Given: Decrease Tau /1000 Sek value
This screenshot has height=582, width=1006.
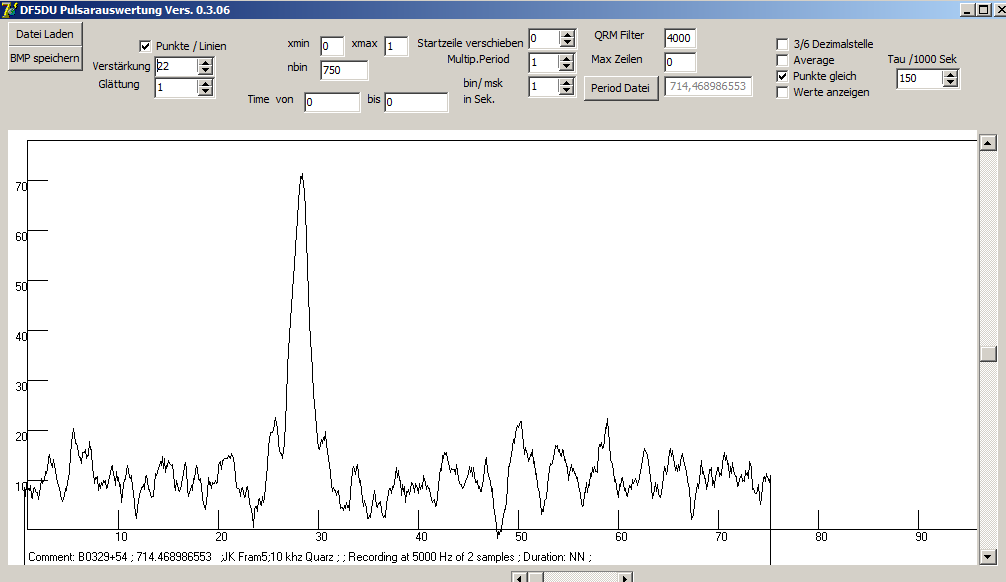Looking at the screenshot, I should click(950, 82).
